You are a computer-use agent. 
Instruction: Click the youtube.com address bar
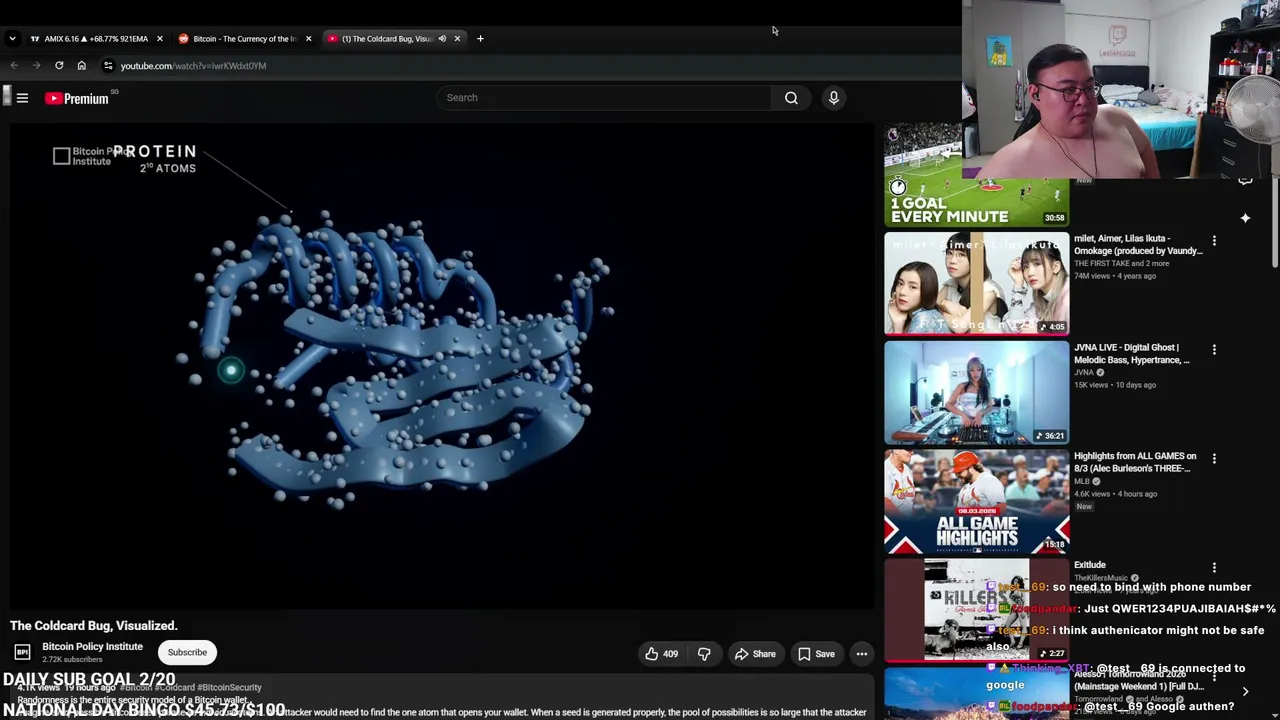(x=193, y=66)
